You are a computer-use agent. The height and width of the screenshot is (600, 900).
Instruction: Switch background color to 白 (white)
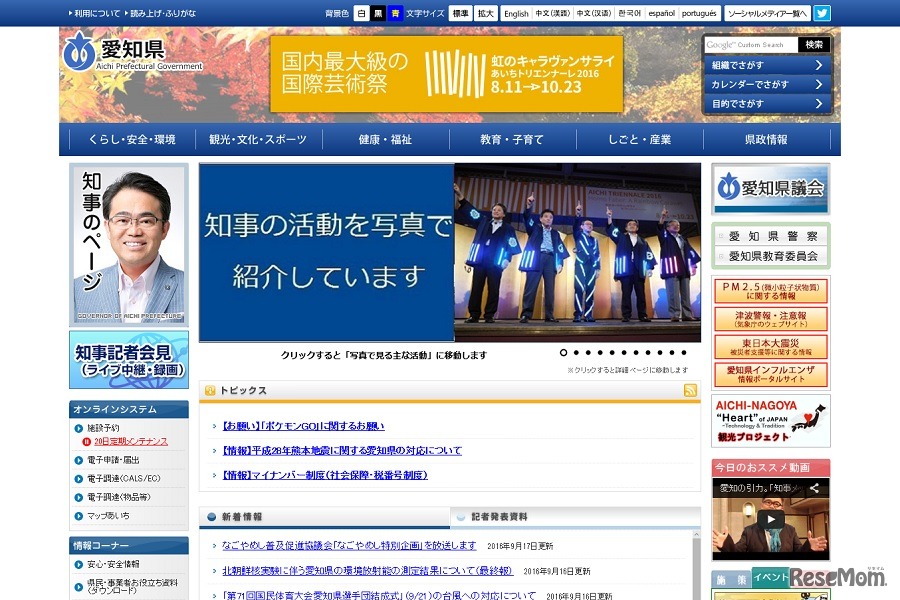pos(361,13)
